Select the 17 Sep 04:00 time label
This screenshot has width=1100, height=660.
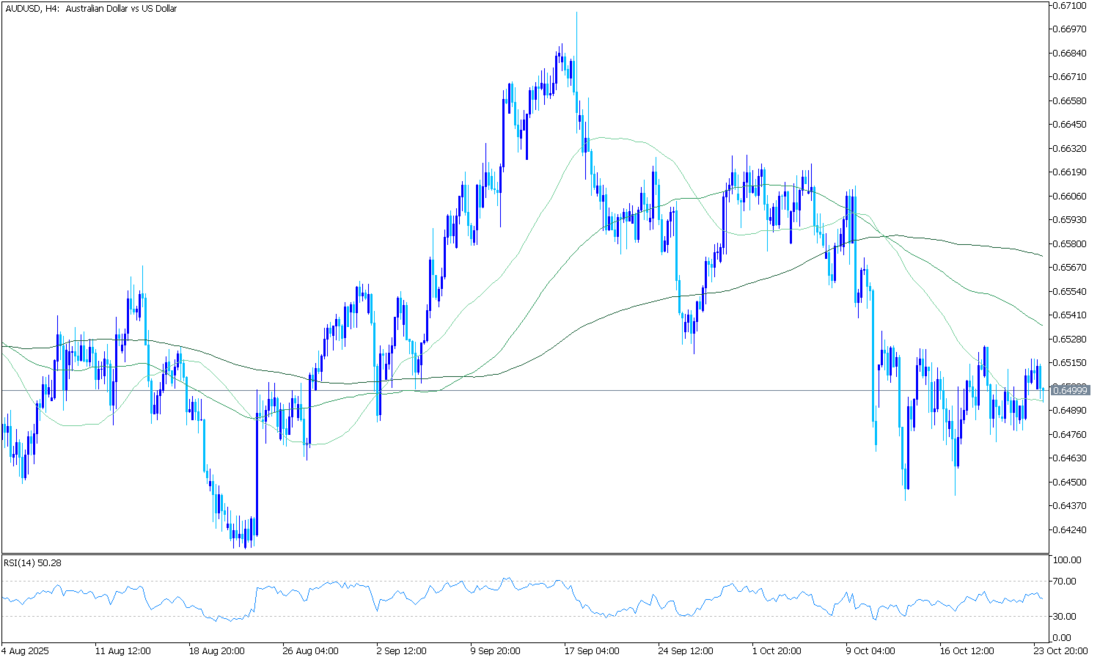(592, 648)
